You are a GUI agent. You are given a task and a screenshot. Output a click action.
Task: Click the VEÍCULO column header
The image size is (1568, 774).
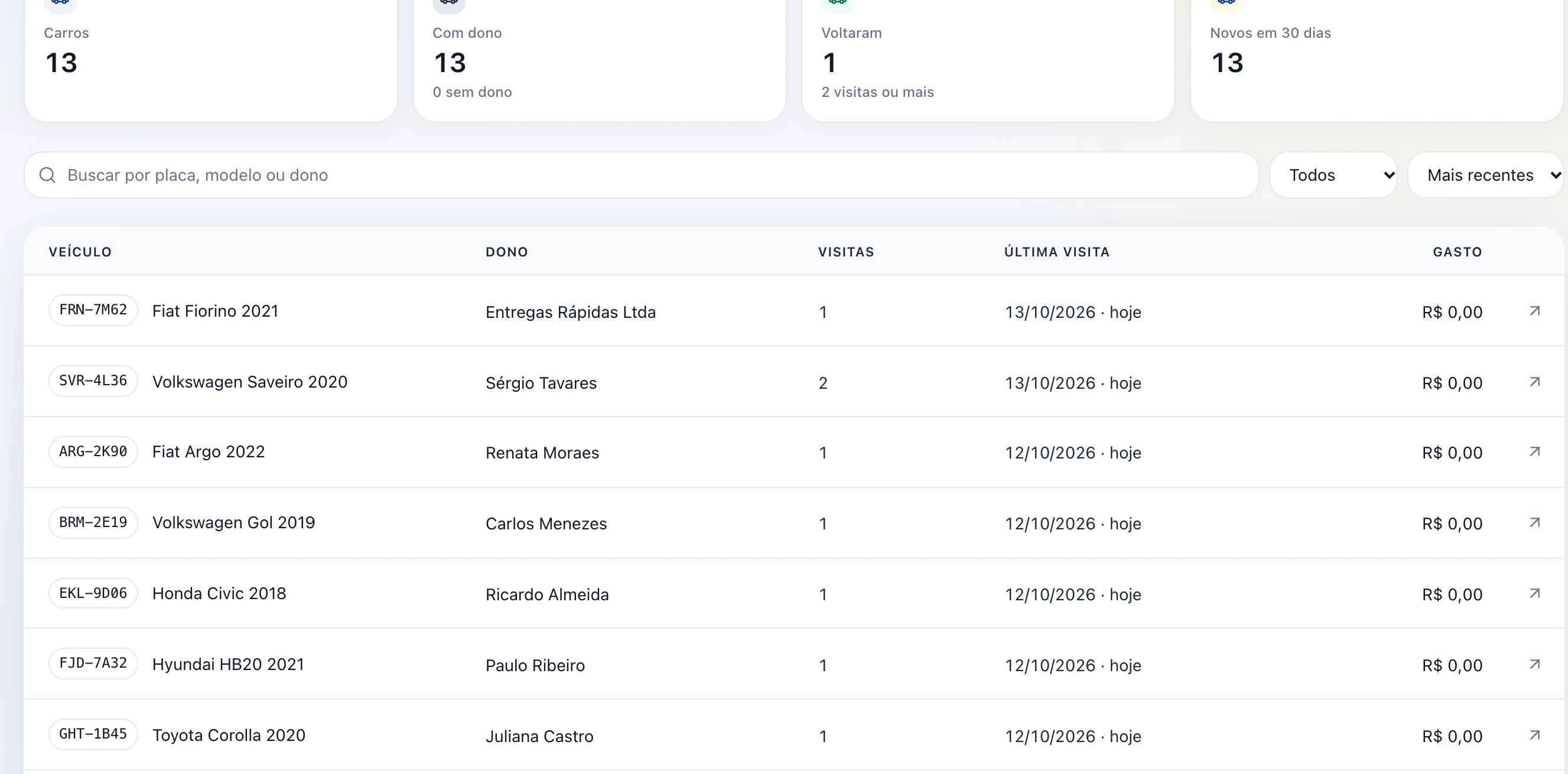coord(80,252)
